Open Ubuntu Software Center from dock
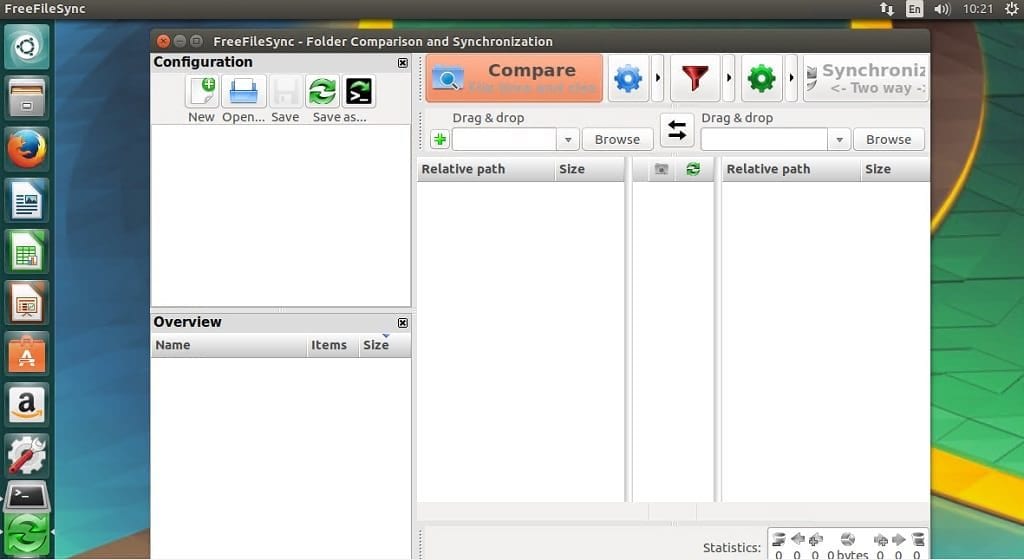Image resolution: width=1024 pixels, height=560 pixels. point(27,354)
